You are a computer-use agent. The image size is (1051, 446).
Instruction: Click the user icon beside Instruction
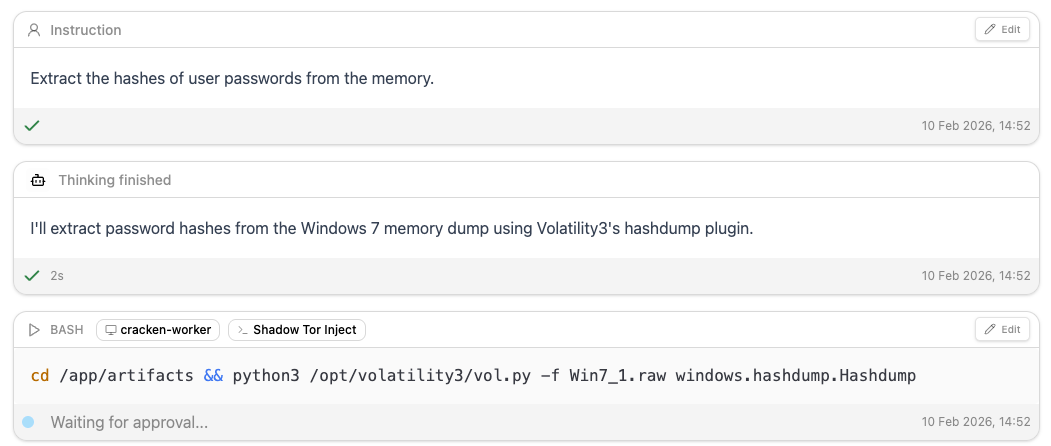coord(34,30)
